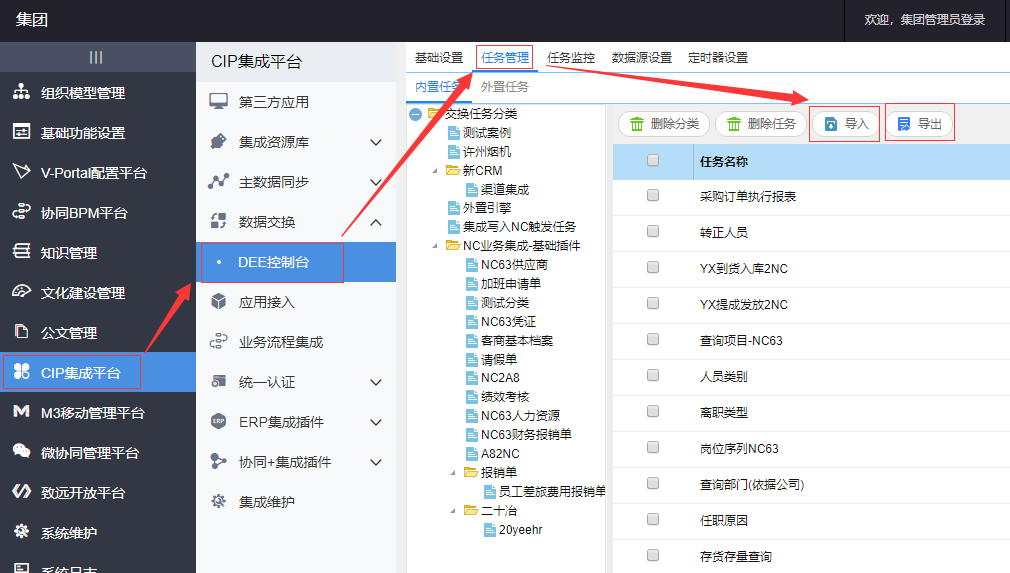Viewport: 1010px width, 573px height.
Task: Click the ERP集成插件 icon
Action: tap(218, 421)
